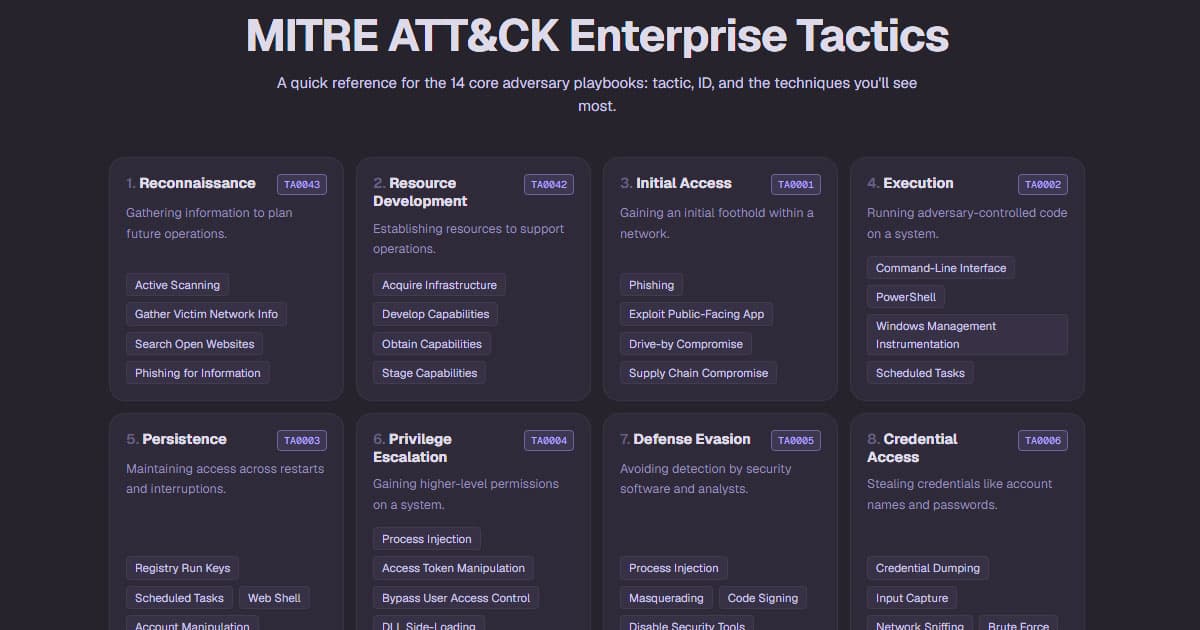Click the Input Capture tag
The width and height of the screenshot is (1200, 630).
tap(912, 598)
